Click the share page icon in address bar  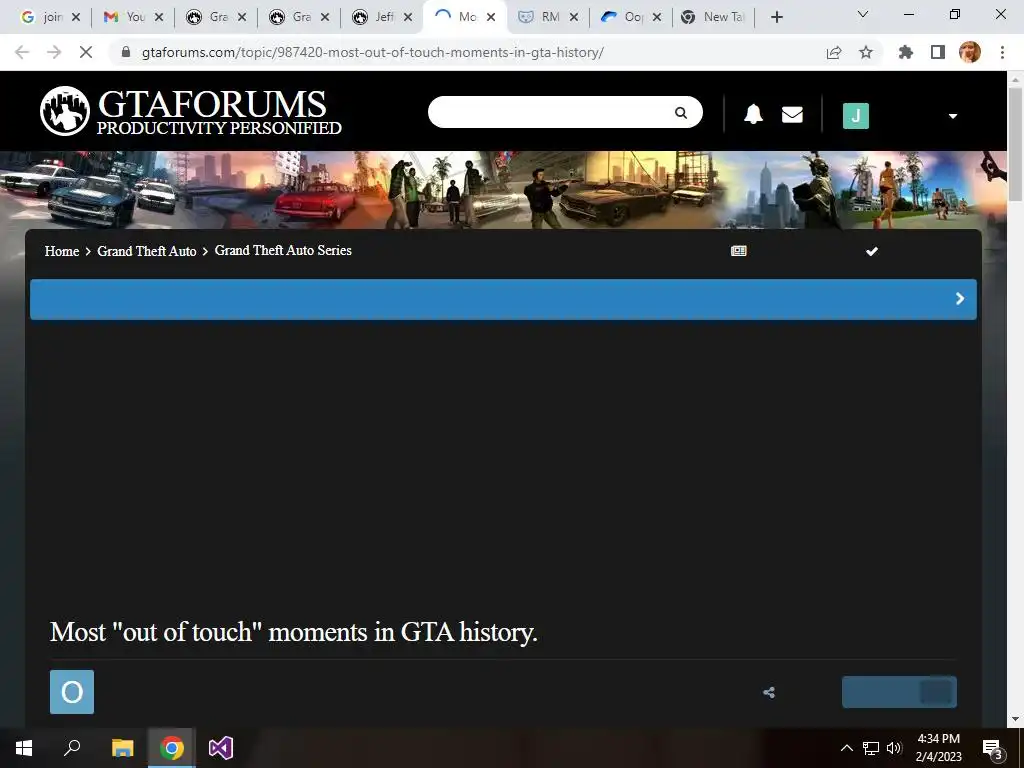833,52
